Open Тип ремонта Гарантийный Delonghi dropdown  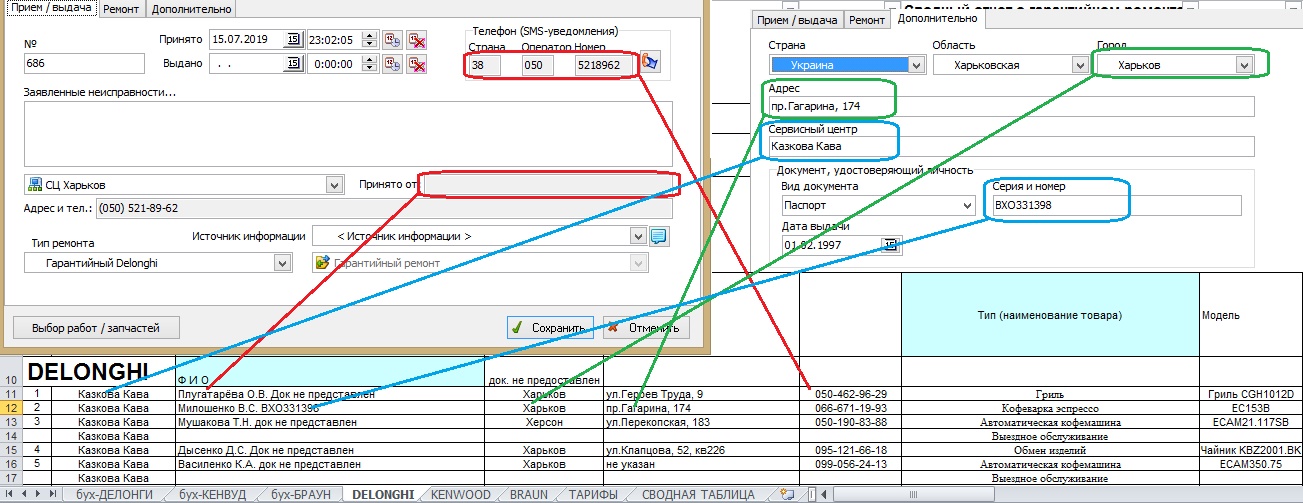coord(282,263)
